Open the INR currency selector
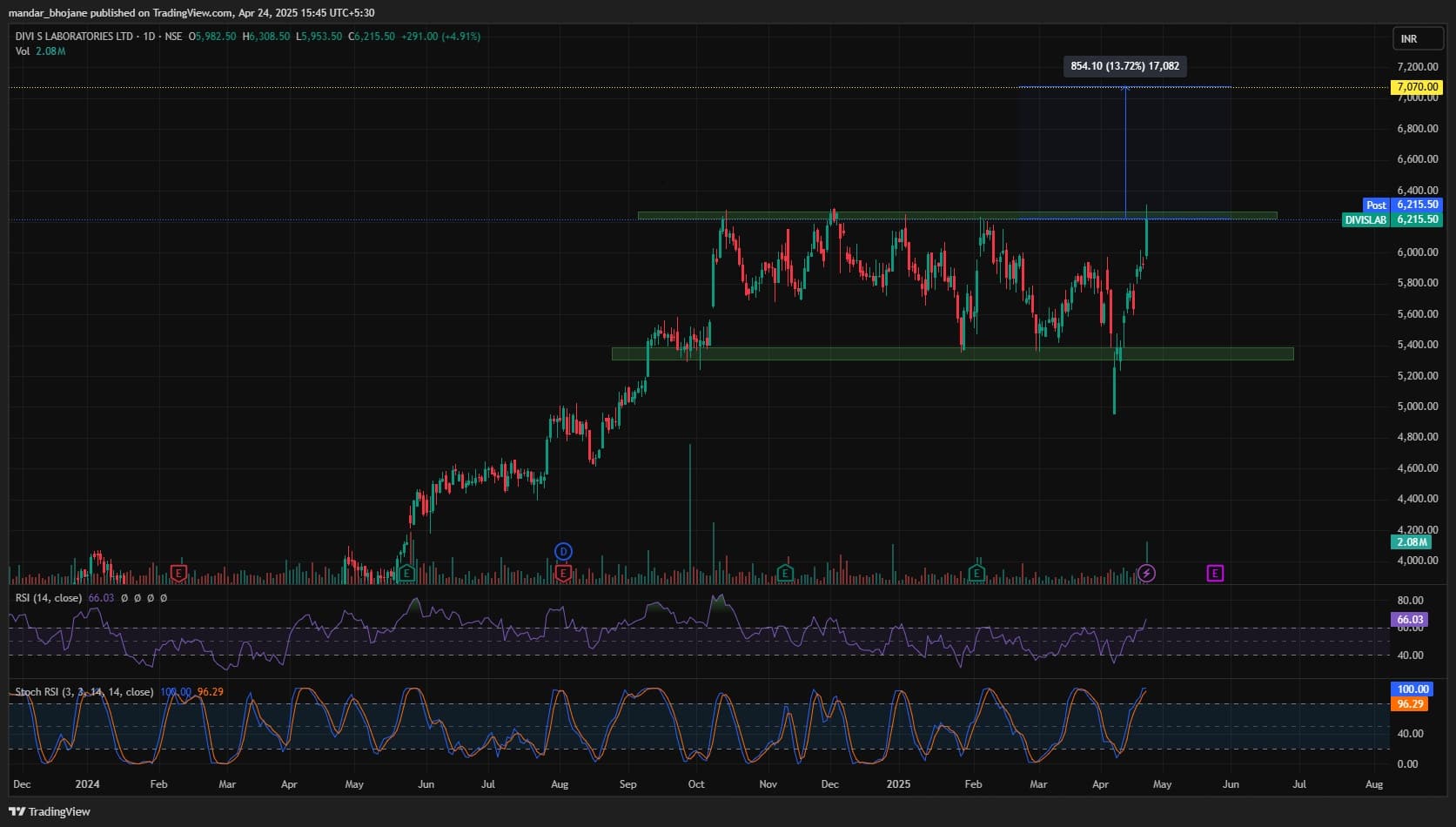This screenshot has height=827, width=1456. coord(1418,39)
